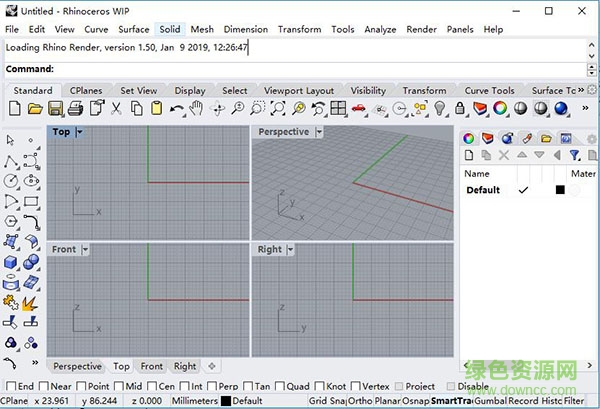Screen dimensions: 600x409
Task: Select the Polyline tool in sidebar
Action: [x=11, y=161]
